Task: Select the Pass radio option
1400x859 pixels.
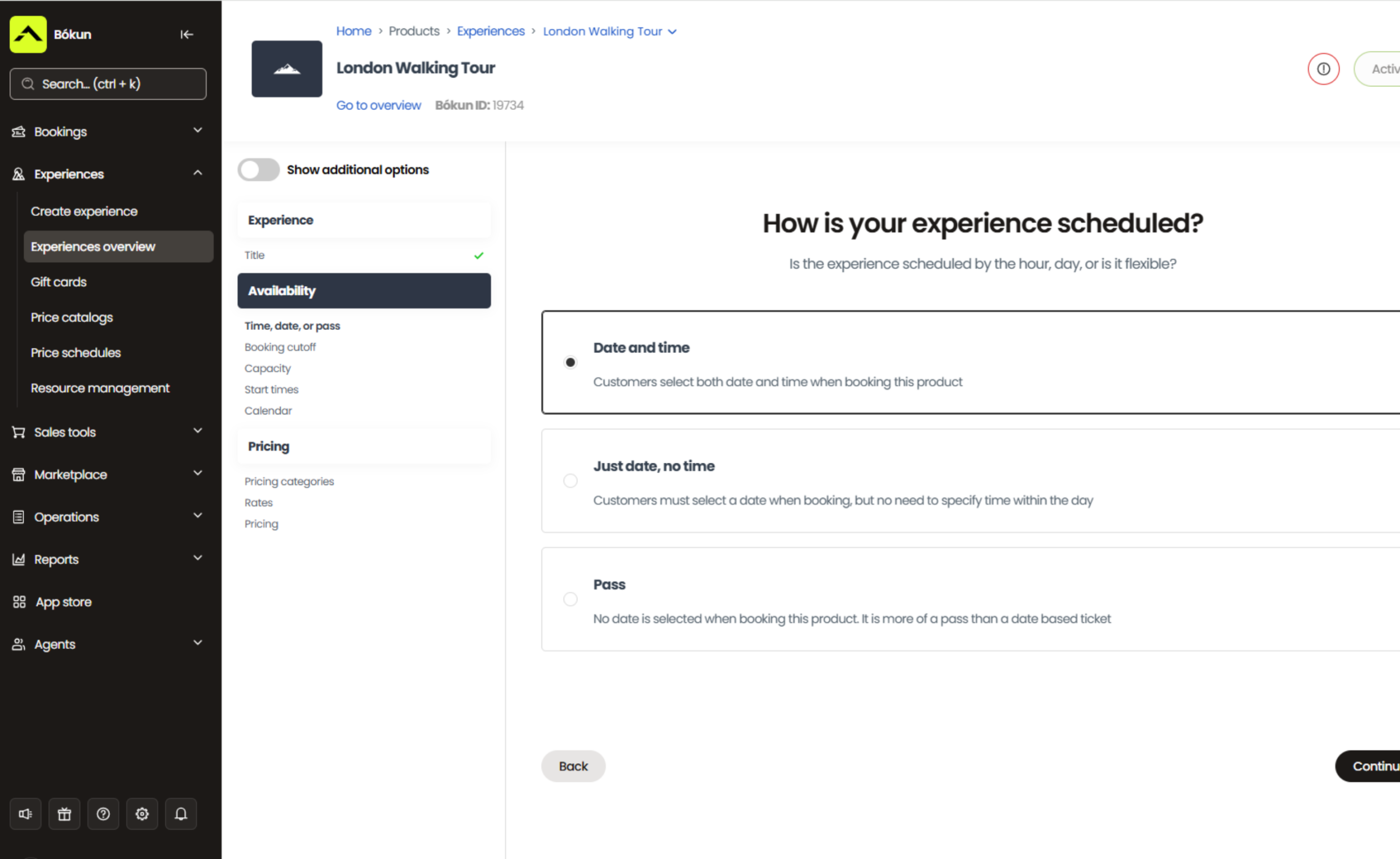Action: pos(570,599)
